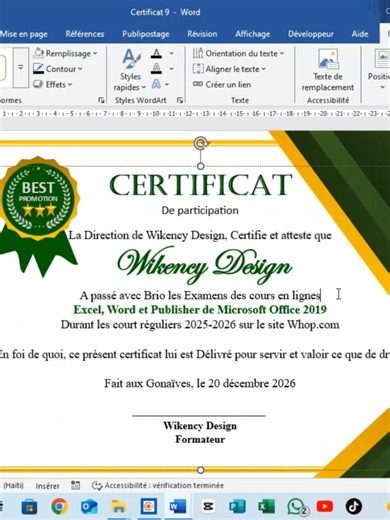Open the Mise en page tab
This screenshot has width=390, height=520.
coord(24,34)
